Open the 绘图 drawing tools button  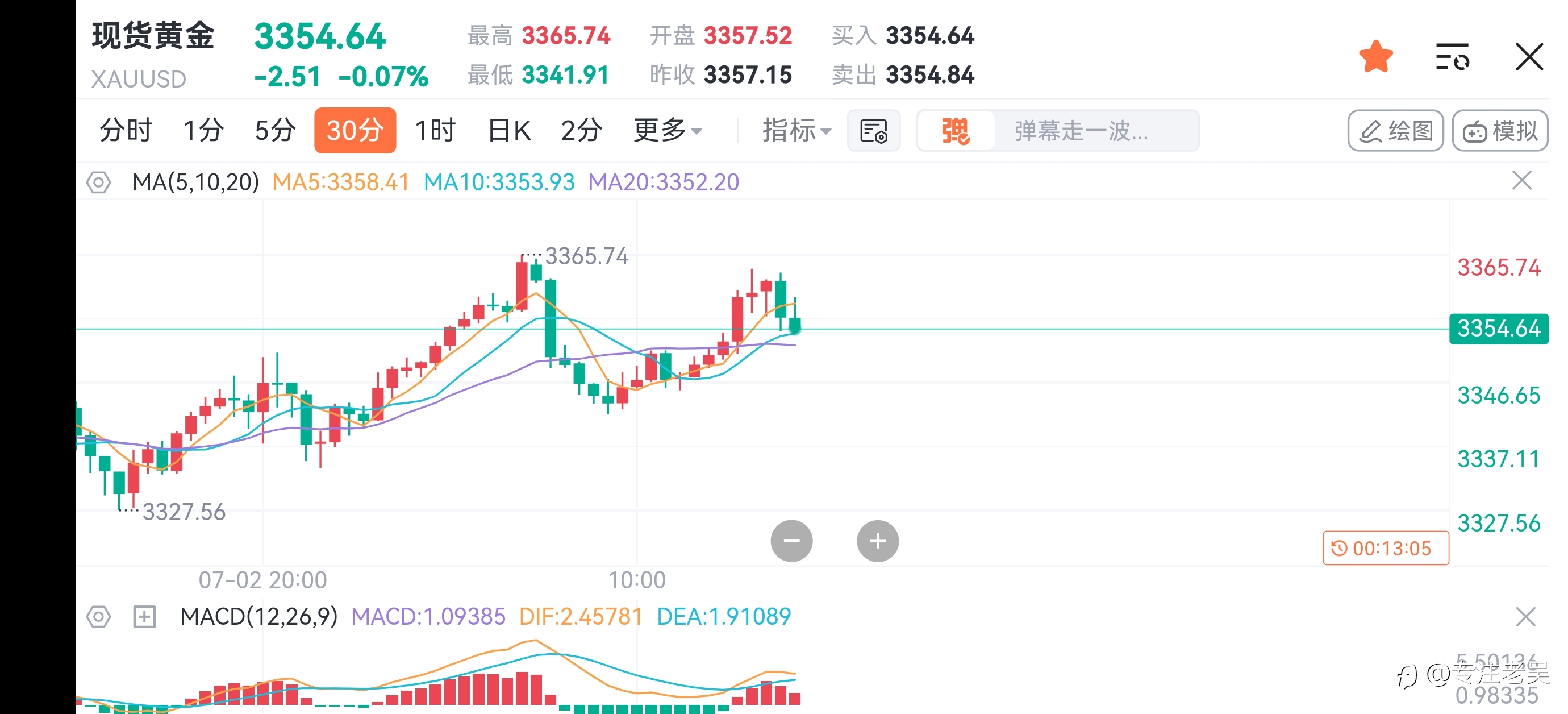point(1395,130)
